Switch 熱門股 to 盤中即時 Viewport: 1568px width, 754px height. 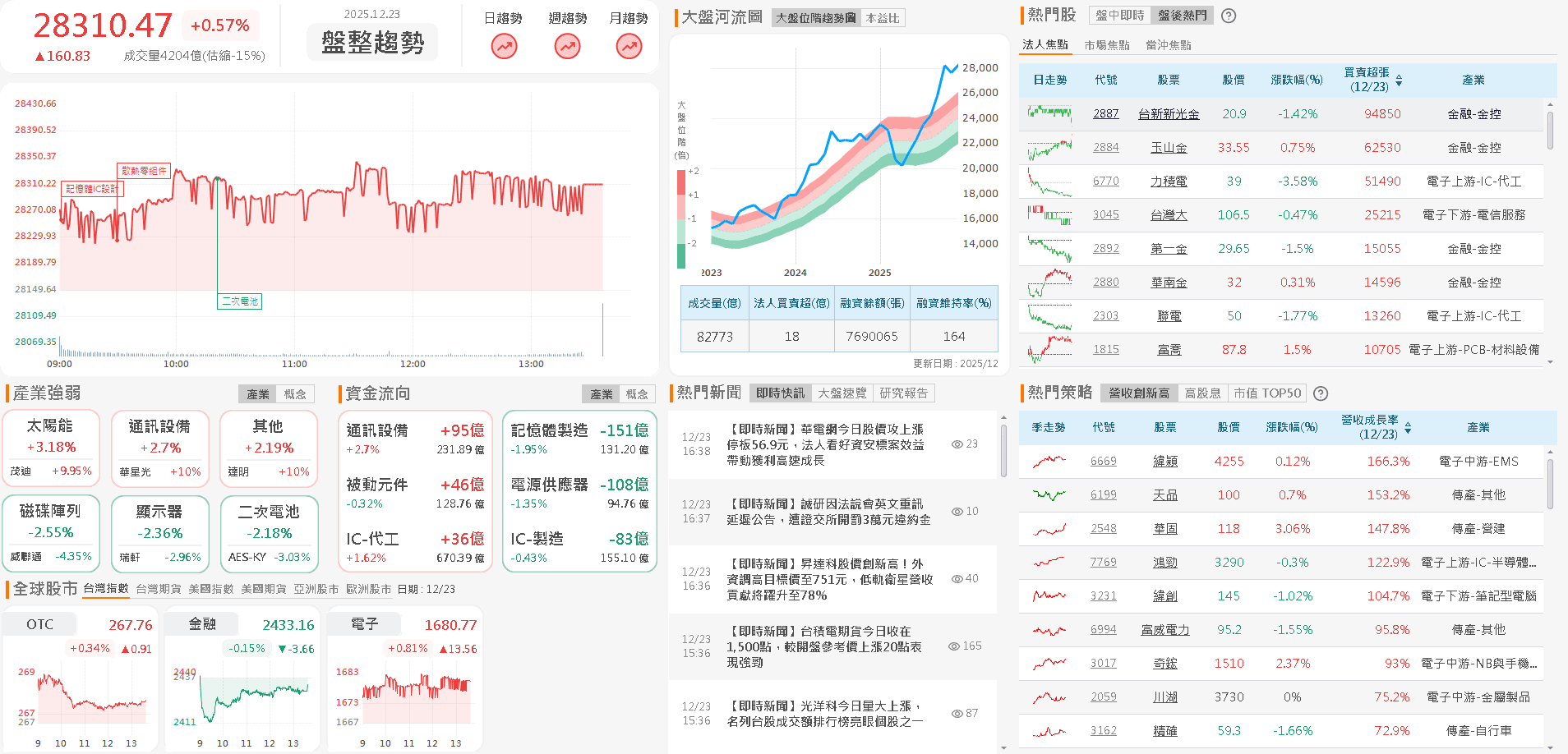point(1118,15)
